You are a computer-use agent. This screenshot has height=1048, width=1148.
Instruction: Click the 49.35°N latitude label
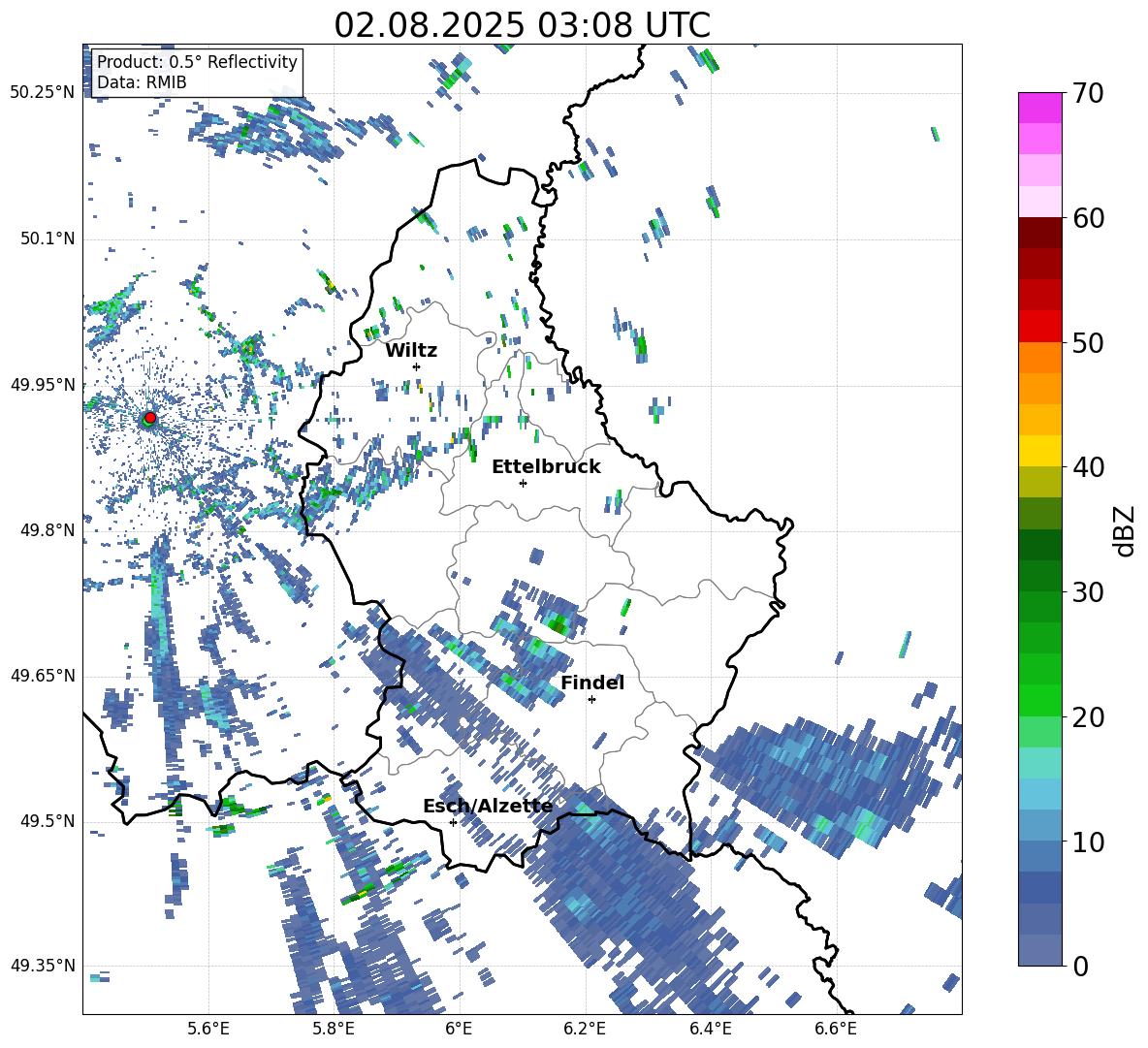coord(43,966)
